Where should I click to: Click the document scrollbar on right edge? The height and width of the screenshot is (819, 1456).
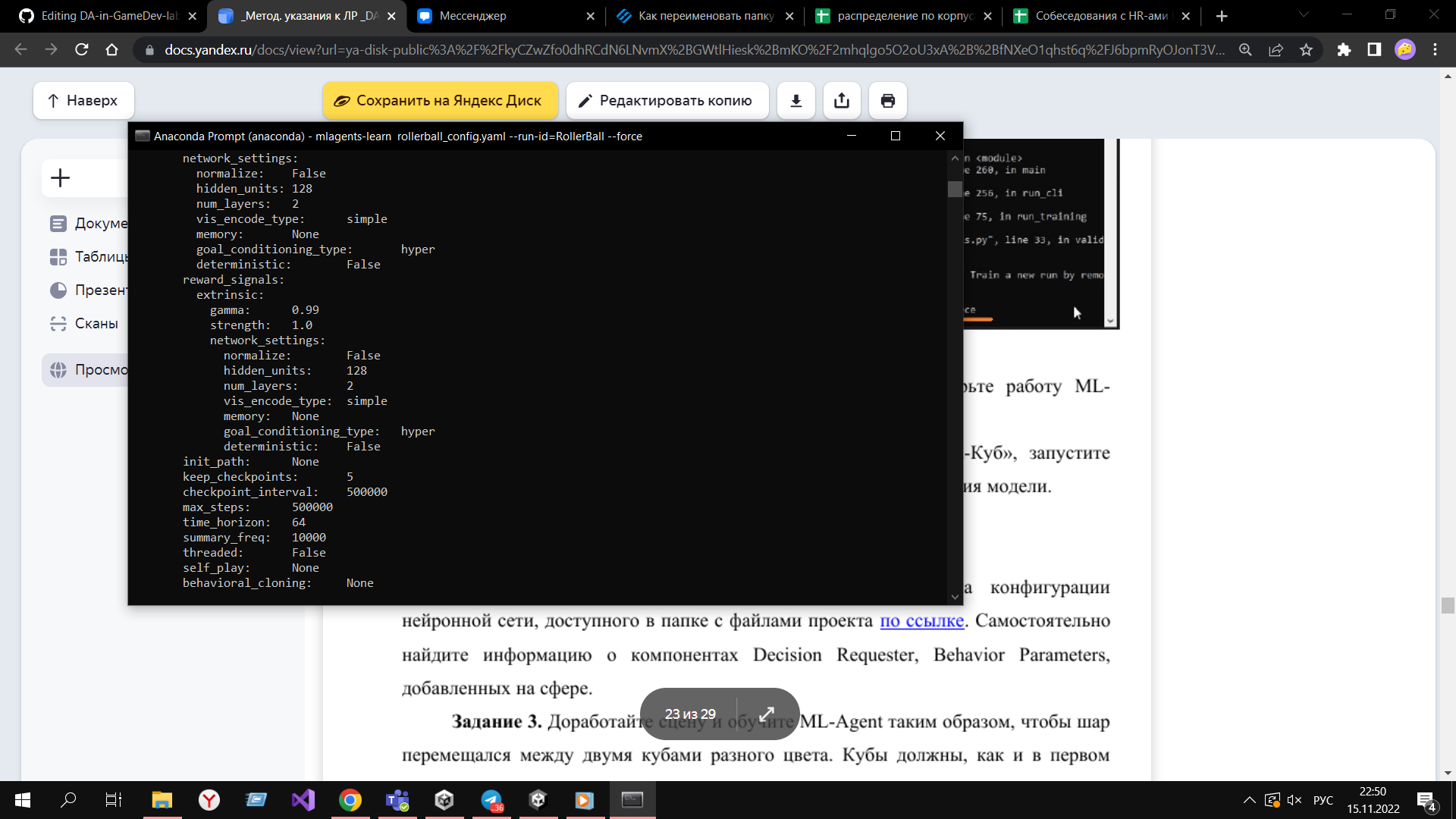[x=1445, y=607]
